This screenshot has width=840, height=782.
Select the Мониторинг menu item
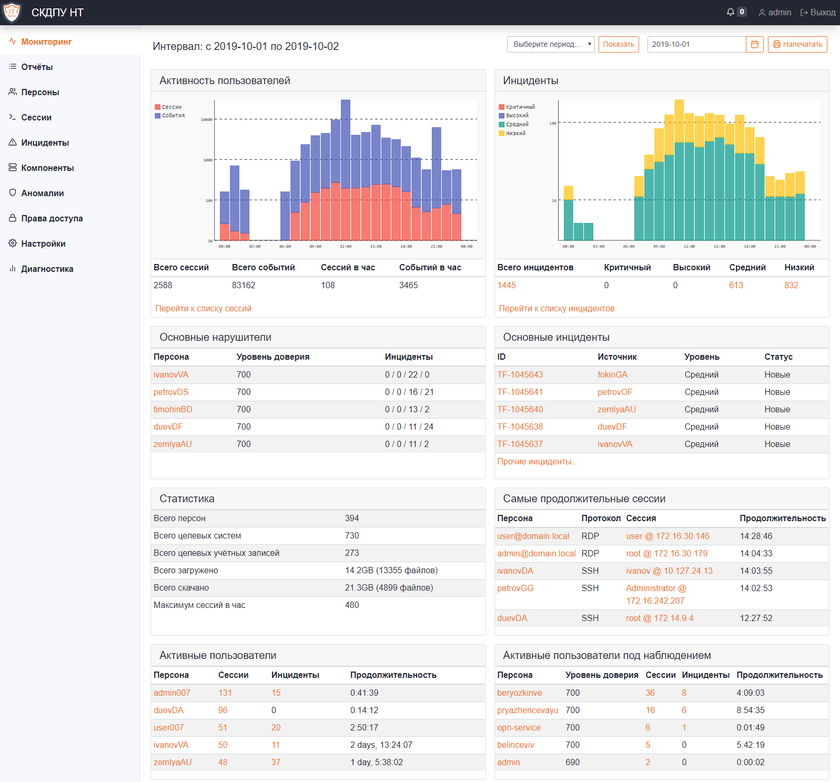(x=45, y=42)
